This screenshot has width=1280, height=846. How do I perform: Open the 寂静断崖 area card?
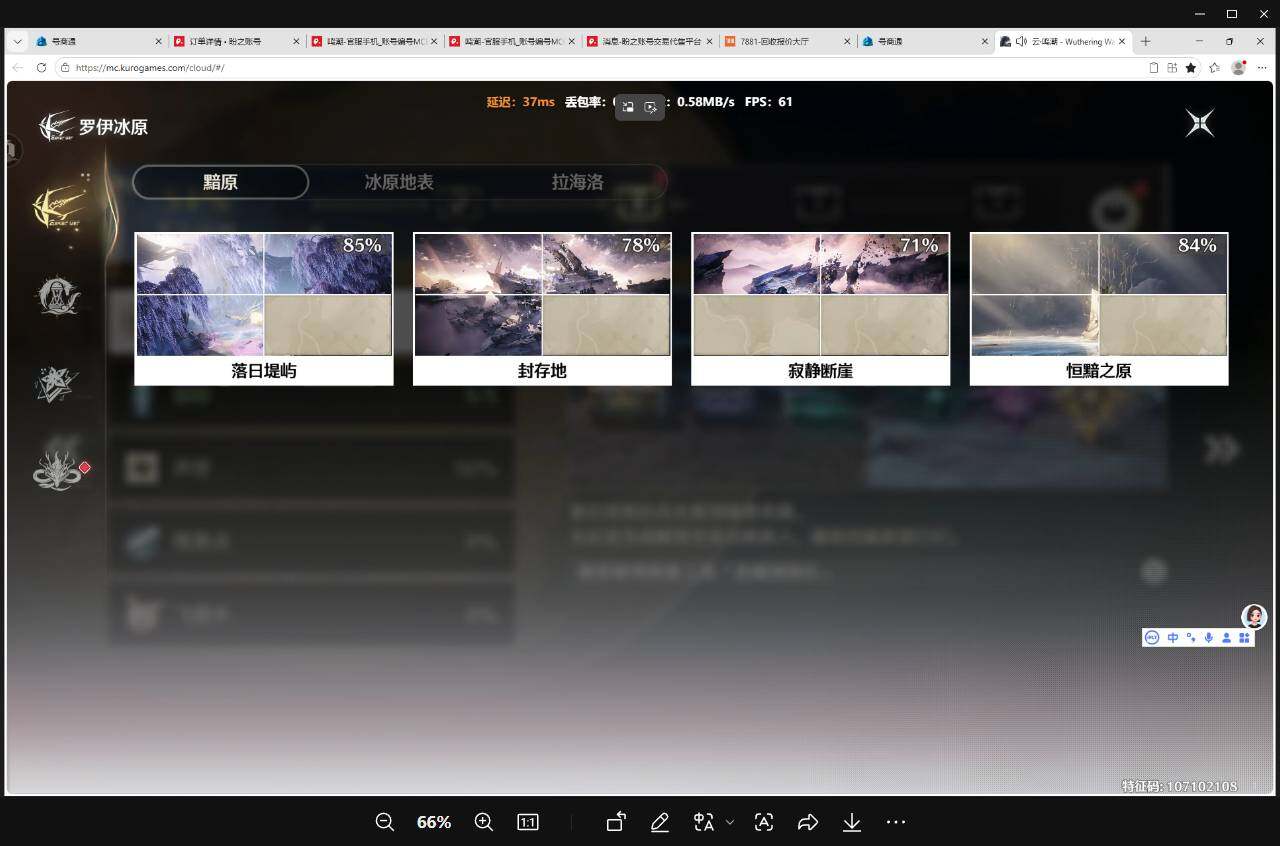820,309
